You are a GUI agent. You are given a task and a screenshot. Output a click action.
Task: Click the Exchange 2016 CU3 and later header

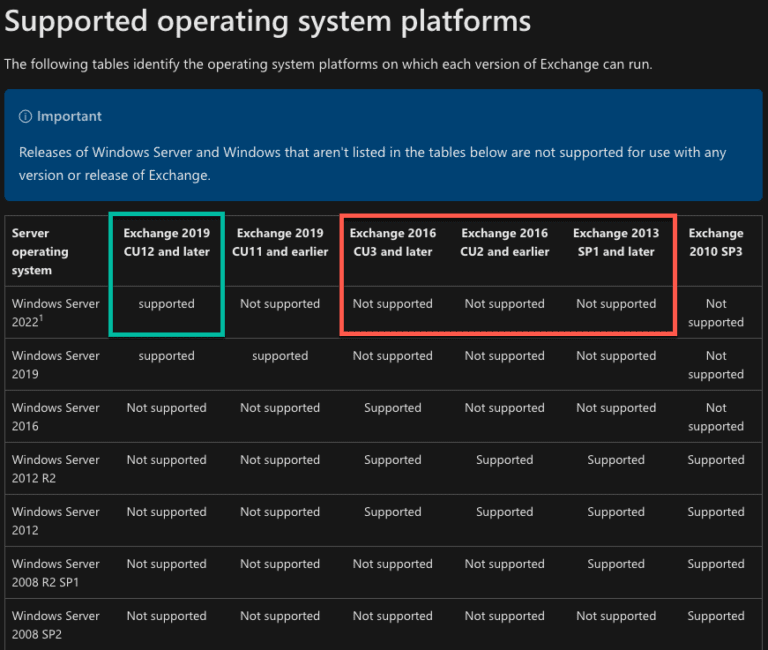392,242
